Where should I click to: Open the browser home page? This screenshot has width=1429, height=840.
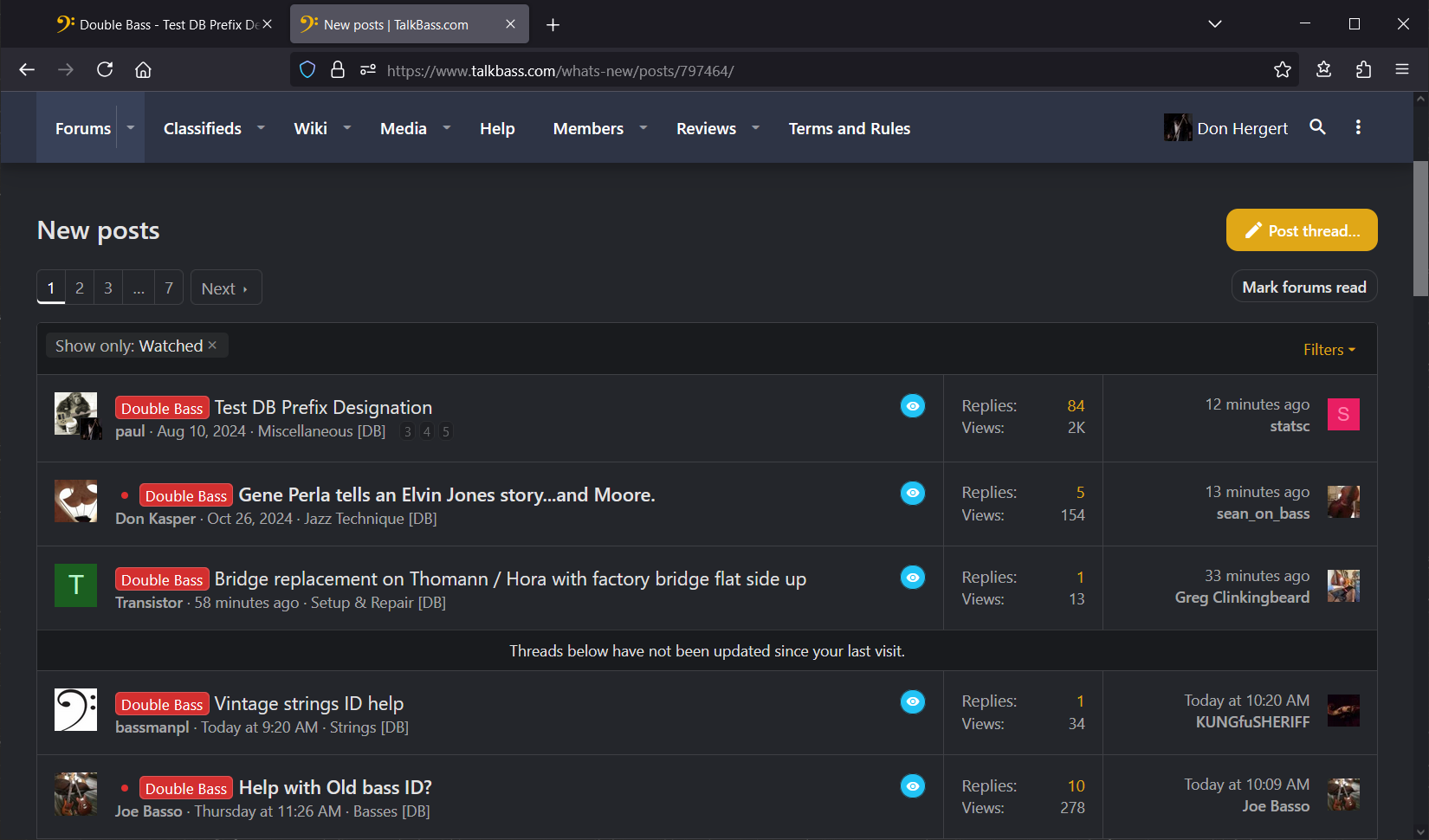[x=143, y=69]
